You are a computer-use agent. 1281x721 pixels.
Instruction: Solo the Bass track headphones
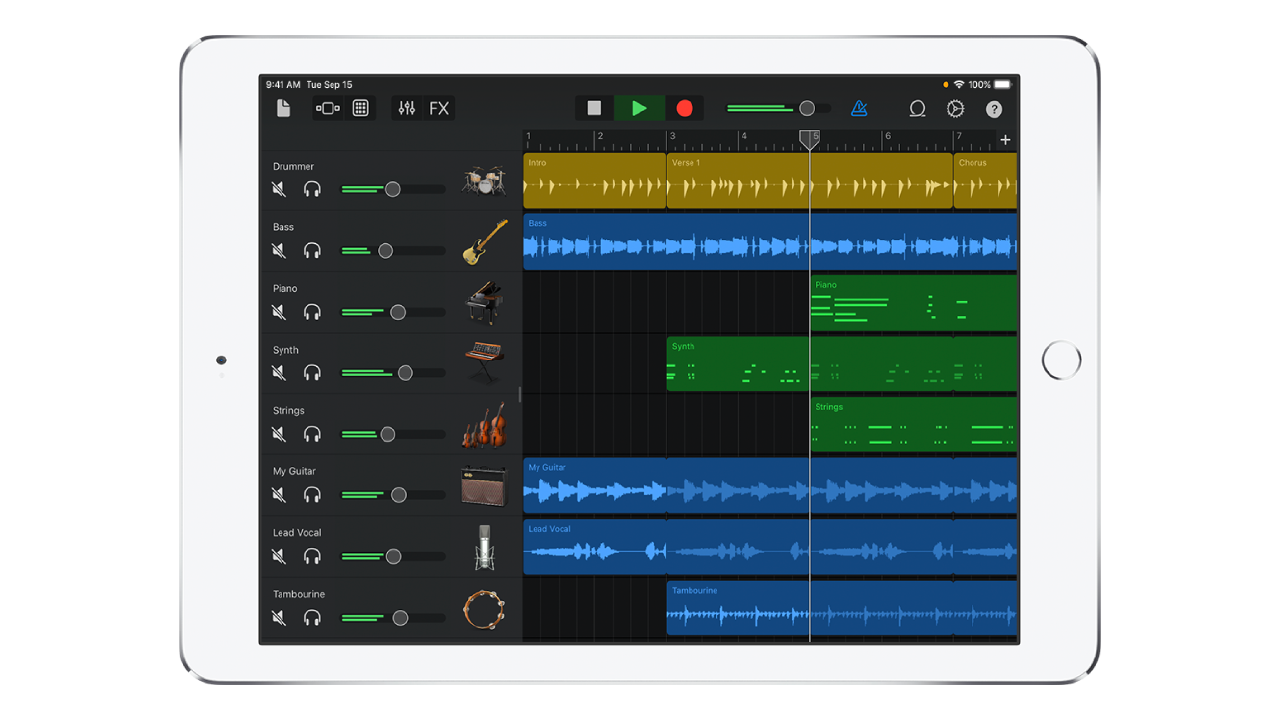[312, 250]
